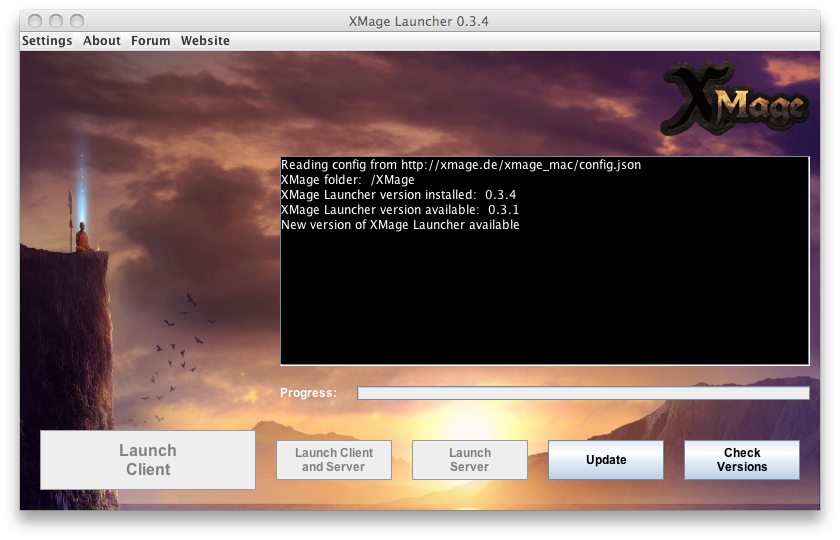Click the 'Progress:' label
This screenshot has width=840, height=540.
point(309,393)
